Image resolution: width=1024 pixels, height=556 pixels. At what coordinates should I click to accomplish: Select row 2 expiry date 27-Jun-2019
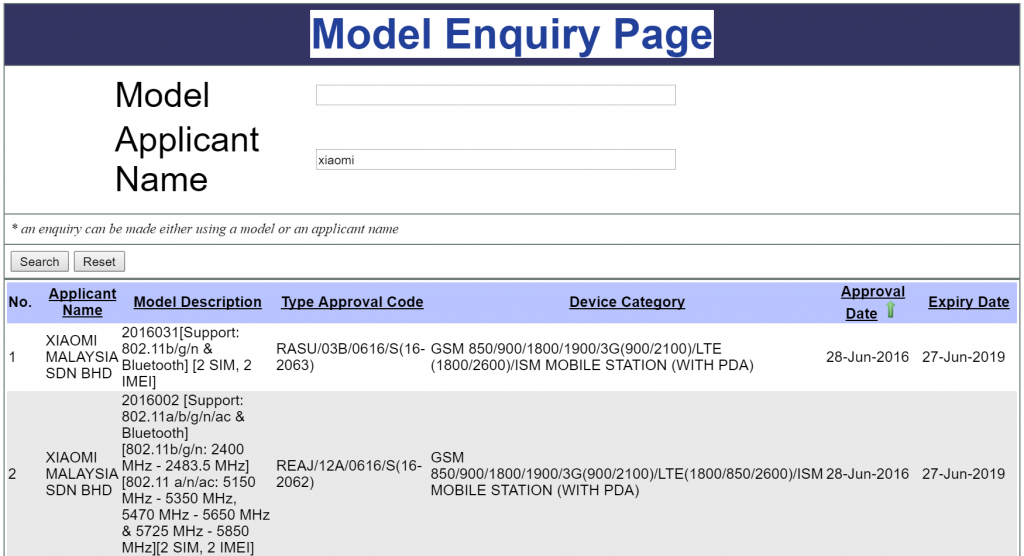[x=963, y=474]
